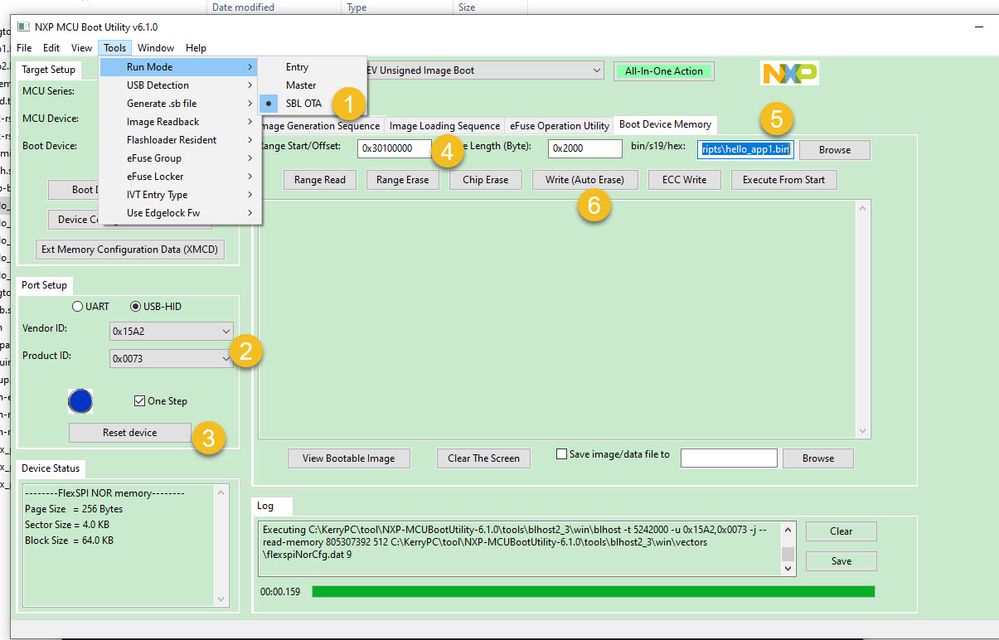Viewport: 999px width, 640px height.
Task: Click the NXP MCU Boot Utility title icon
Action: click(x=24, y=27)
